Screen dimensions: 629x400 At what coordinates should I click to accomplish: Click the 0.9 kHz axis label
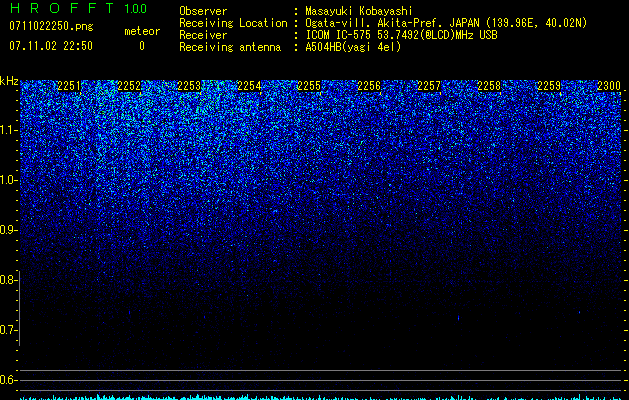coord(8,230)
